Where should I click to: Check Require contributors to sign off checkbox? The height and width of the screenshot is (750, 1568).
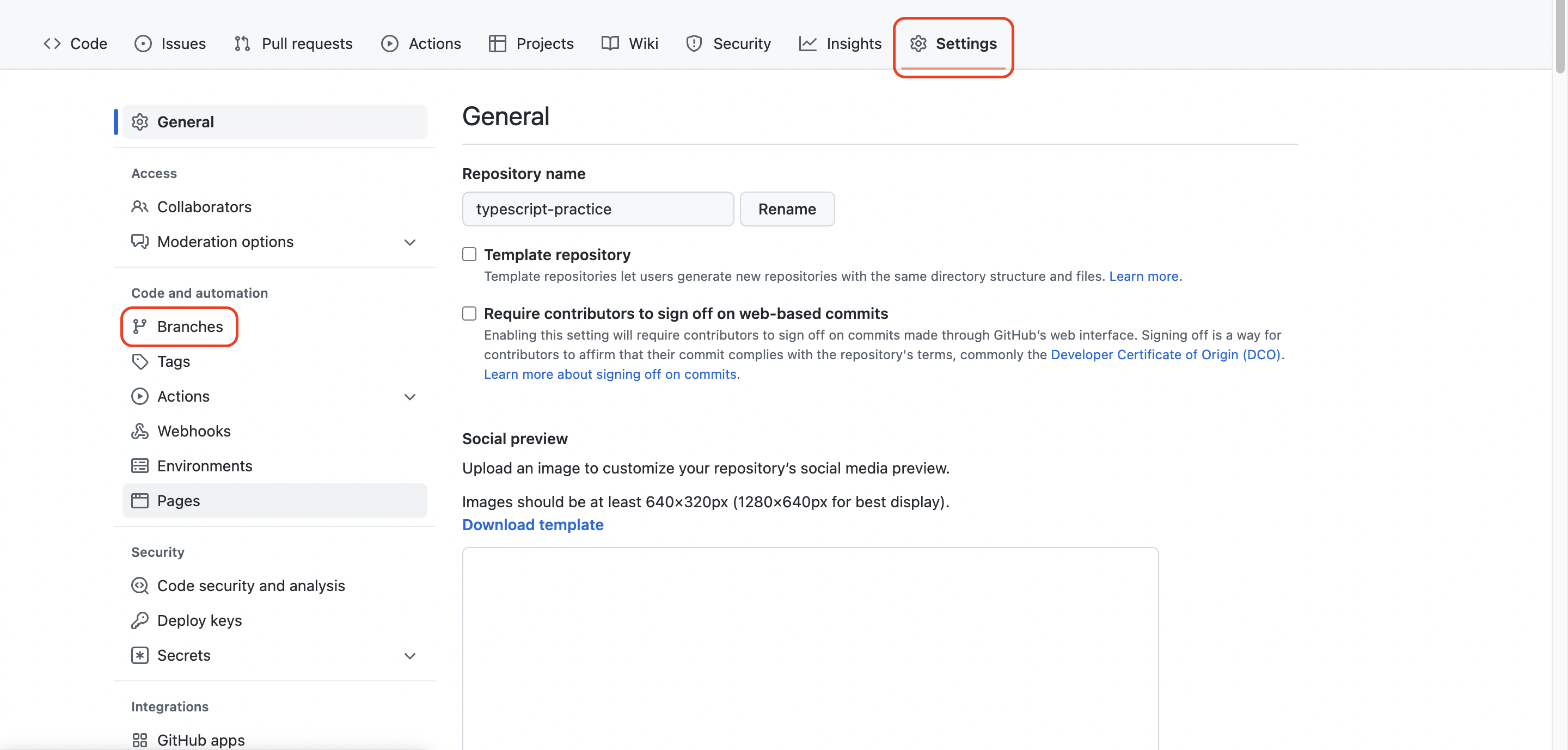(469, 313)
